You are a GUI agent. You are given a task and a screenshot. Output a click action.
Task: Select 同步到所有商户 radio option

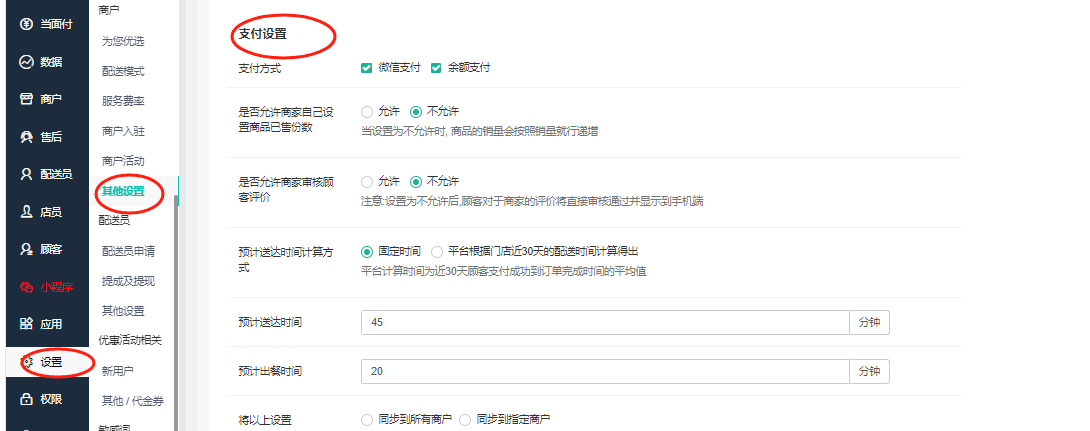click(366, 420)
